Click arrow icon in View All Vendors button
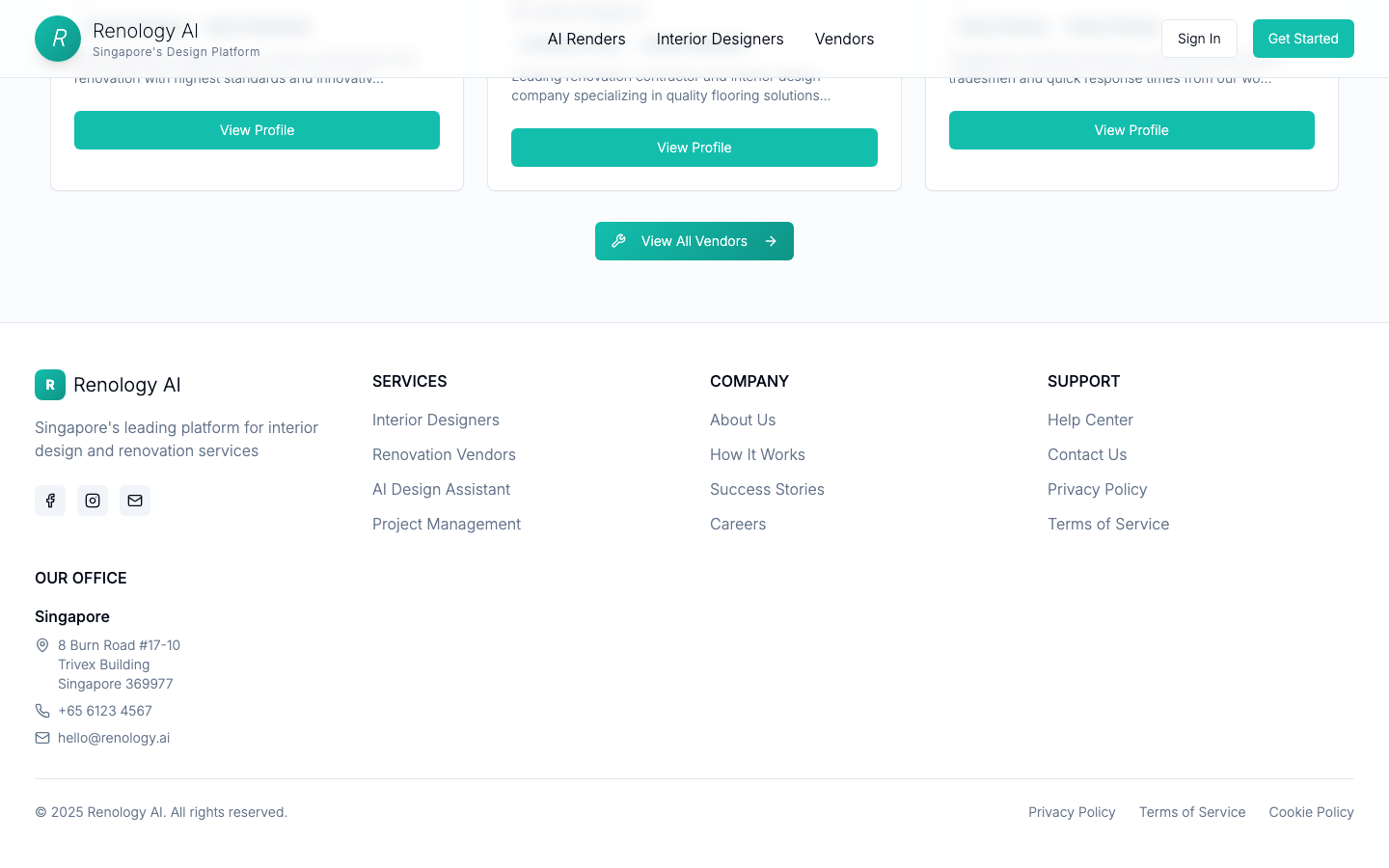This screenshot has height=868, width=1389. (x=771, y=241)
